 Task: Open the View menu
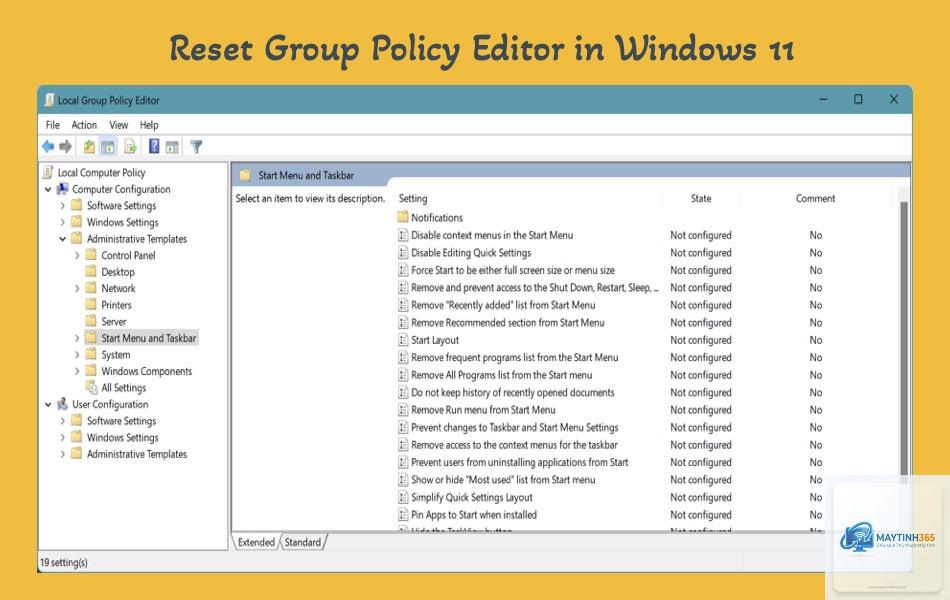point(119,125)
